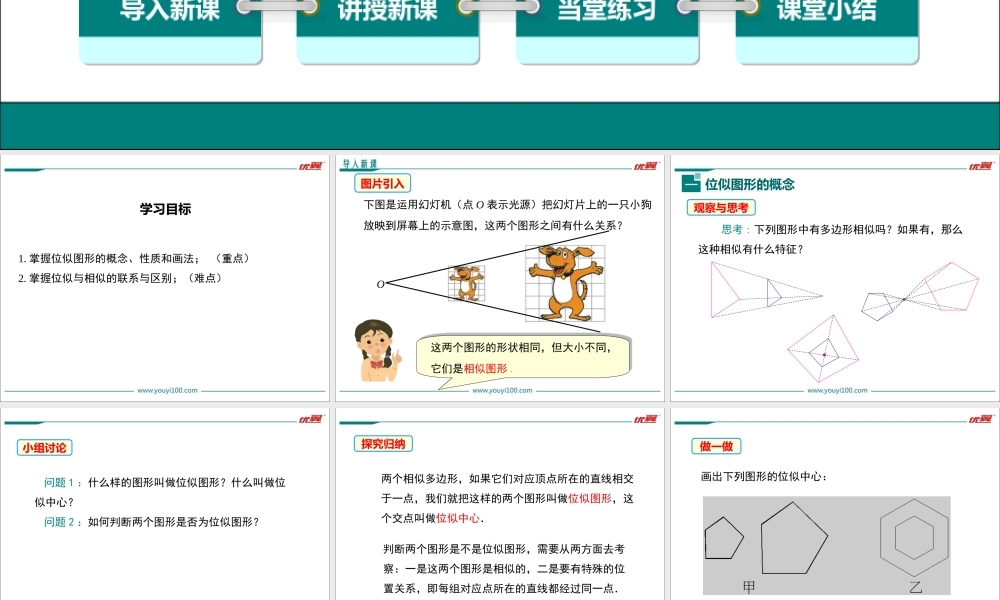This screenshot has width=1000, height=600.
Task: Click the youyi100.com link on 学习目标 slide
Action: tap(167, 391)
